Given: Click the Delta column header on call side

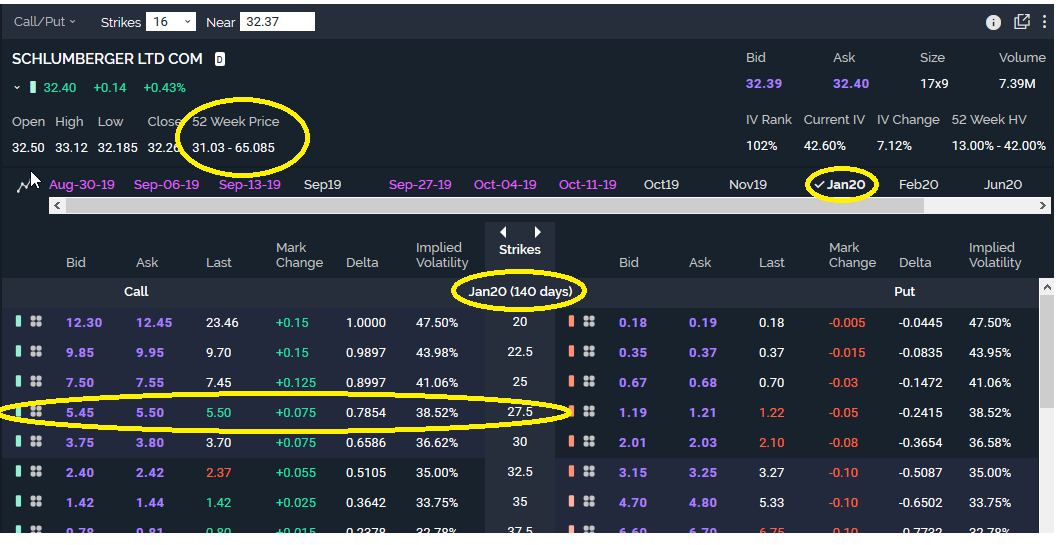Looking at the screenshot, I should pyautogui.click(x=362, y=262).
